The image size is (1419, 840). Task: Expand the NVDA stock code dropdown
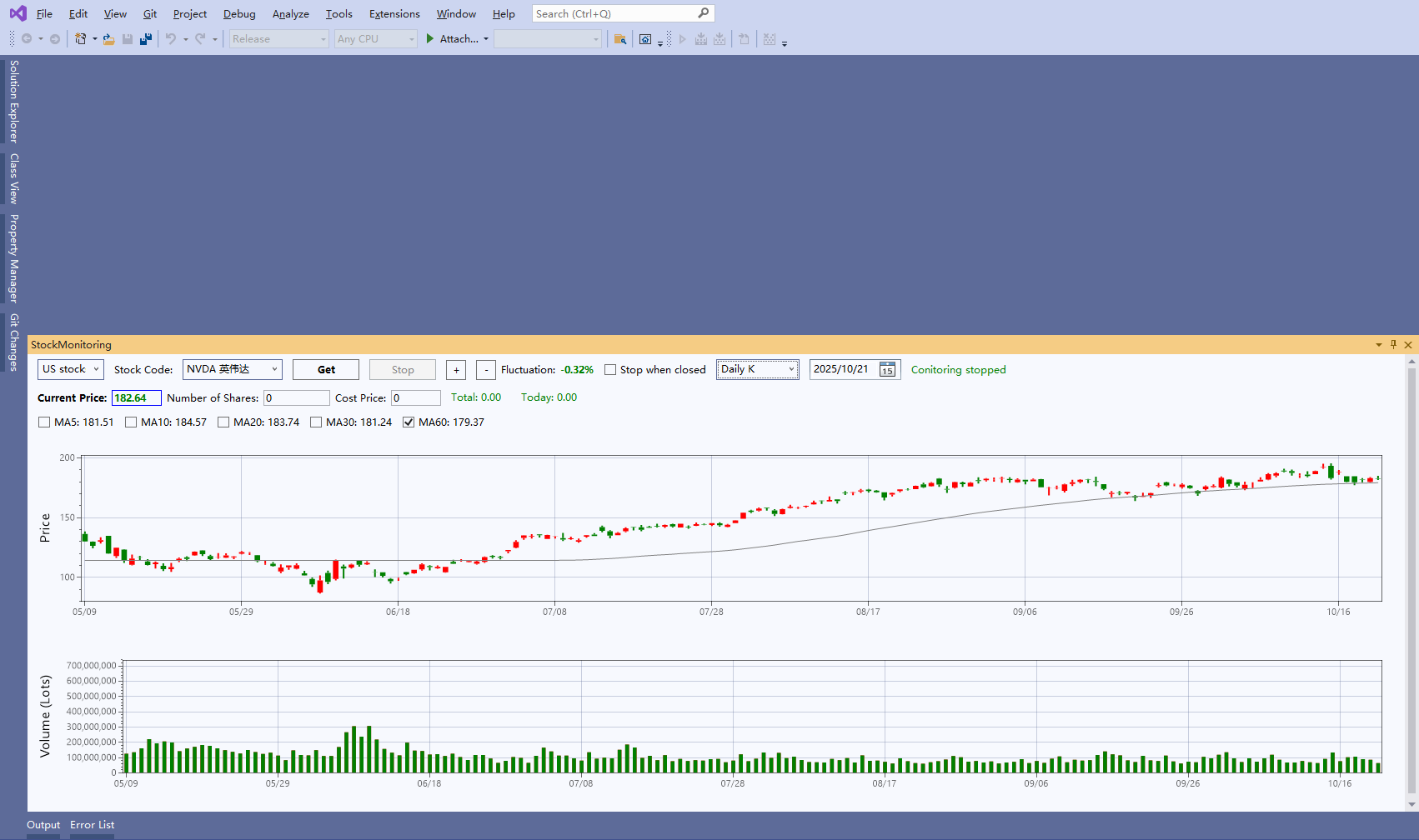[x=273, y=369]
